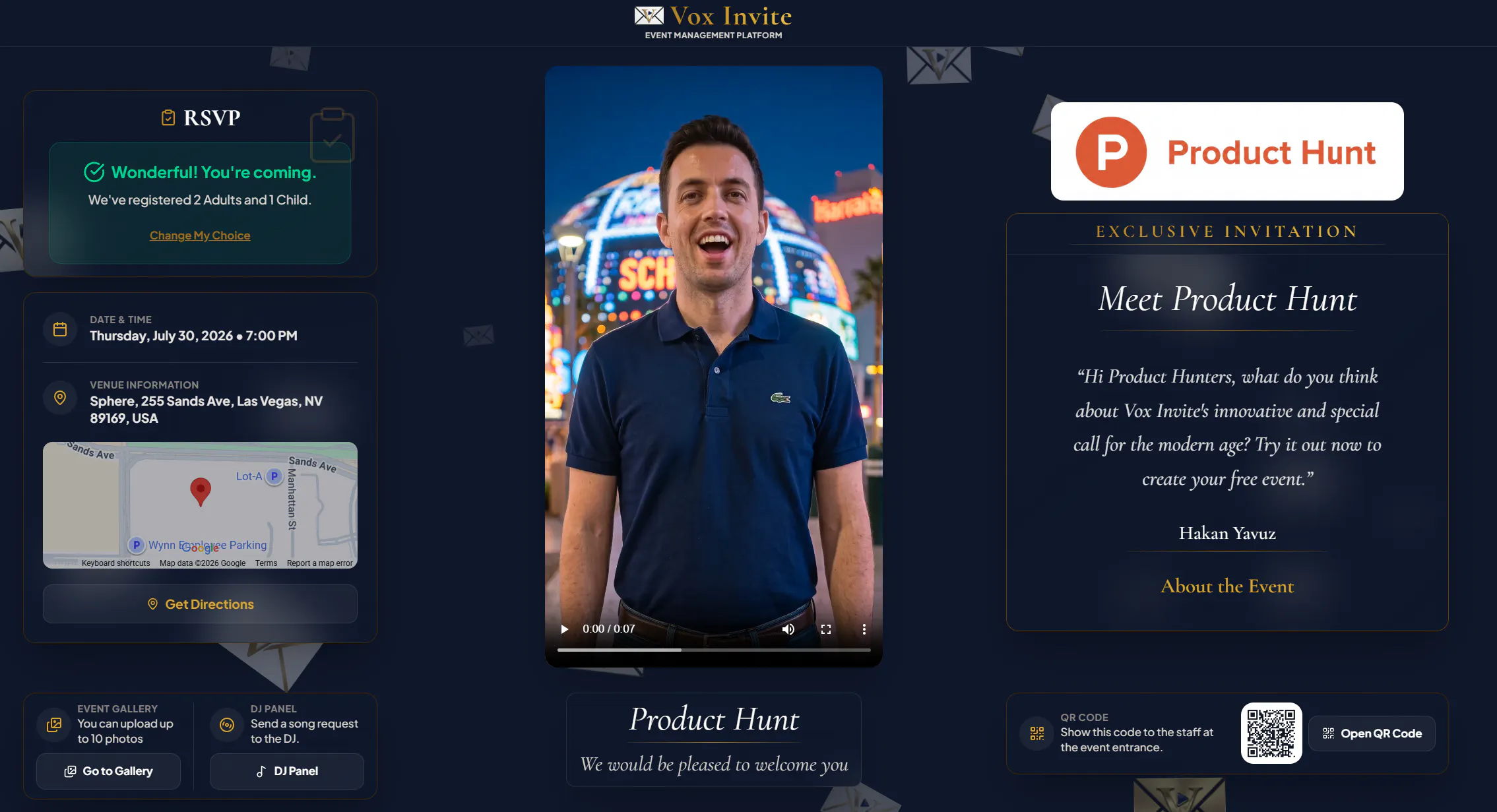Click the text You can upload up to 10 photos

[x=125, y=732]
